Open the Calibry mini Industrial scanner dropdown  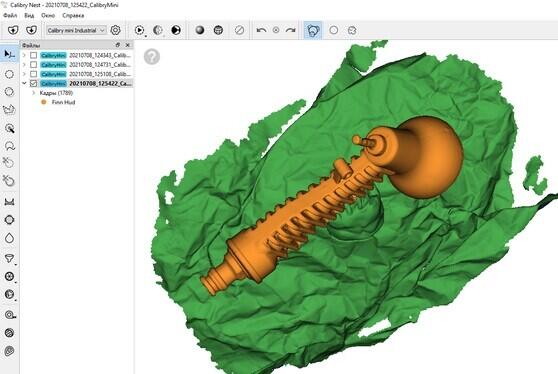click(x=76, y=30)
